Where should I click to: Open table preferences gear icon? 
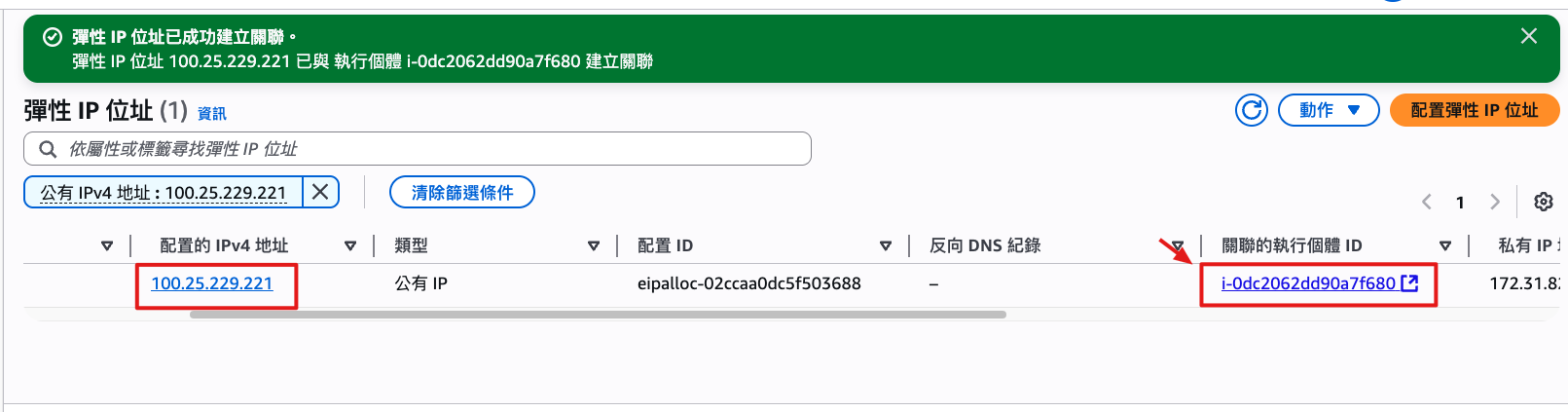point(1543,202)
